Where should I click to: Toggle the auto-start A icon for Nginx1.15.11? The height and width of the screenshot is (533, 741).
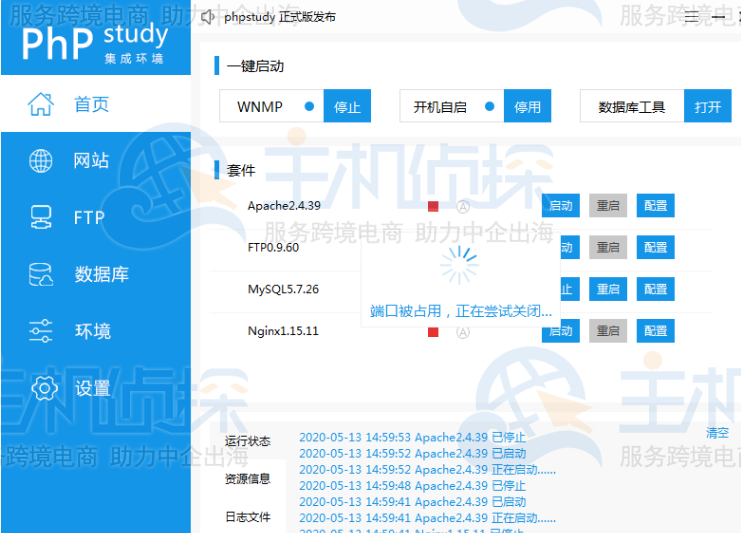click(463, 332)
